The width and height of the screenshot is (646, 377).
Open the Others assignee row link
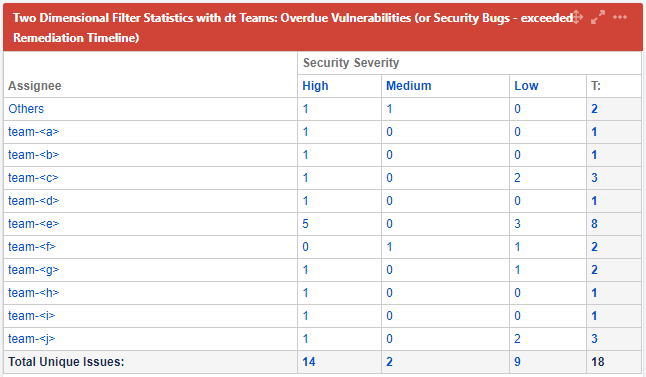tap(26, 109)
